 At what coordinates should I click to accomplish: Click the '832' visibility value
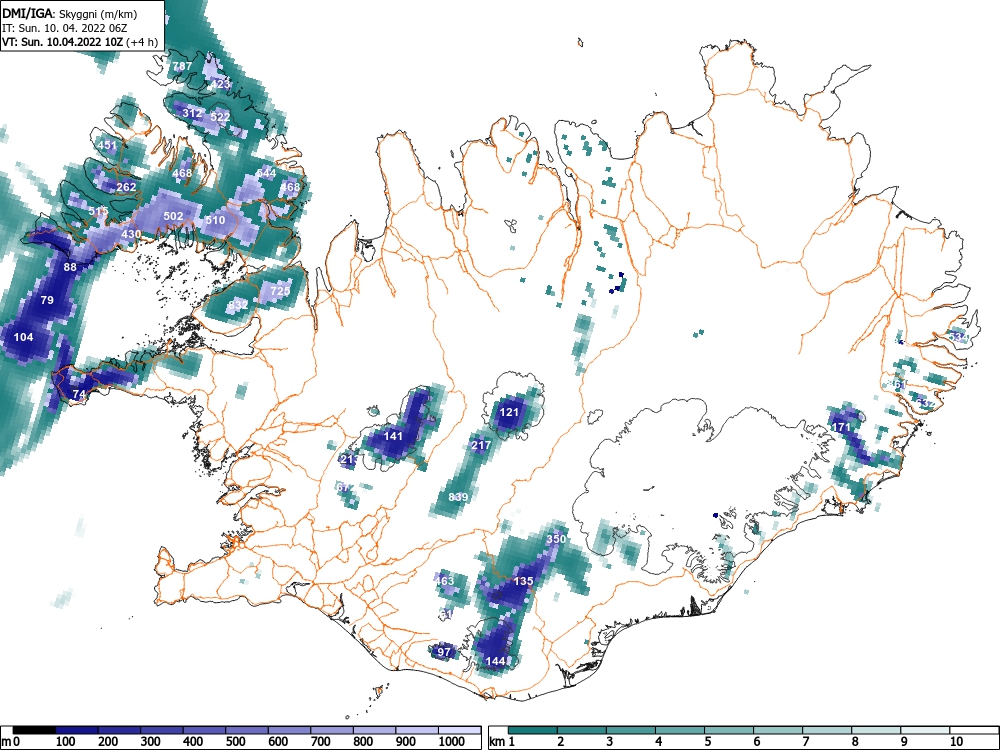coord(238,305)
